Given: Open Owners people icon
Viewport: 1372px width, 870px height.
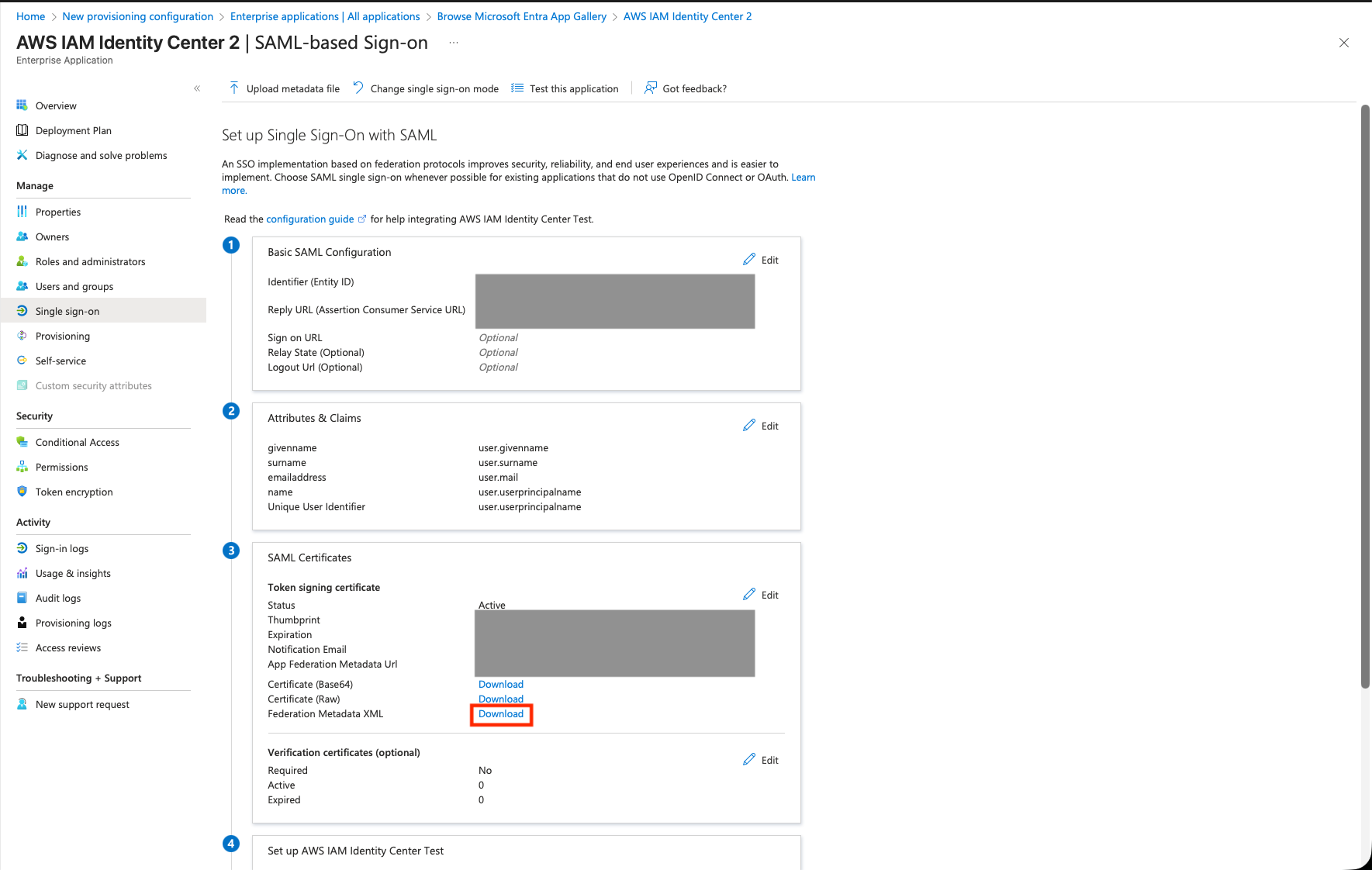Looking at the screenshot, I should pos(22,236).
